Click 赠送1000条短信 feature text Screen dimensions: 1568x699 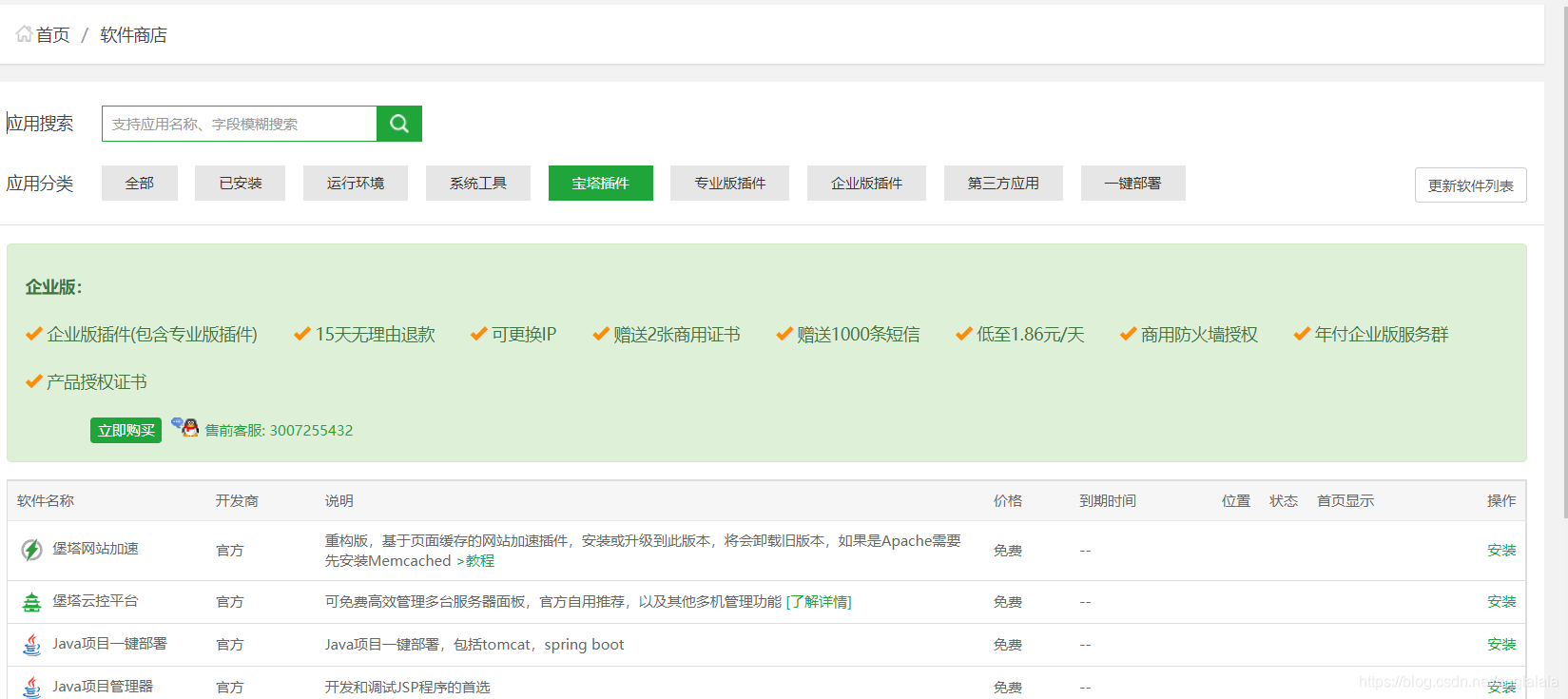click(x=859, y=335)
